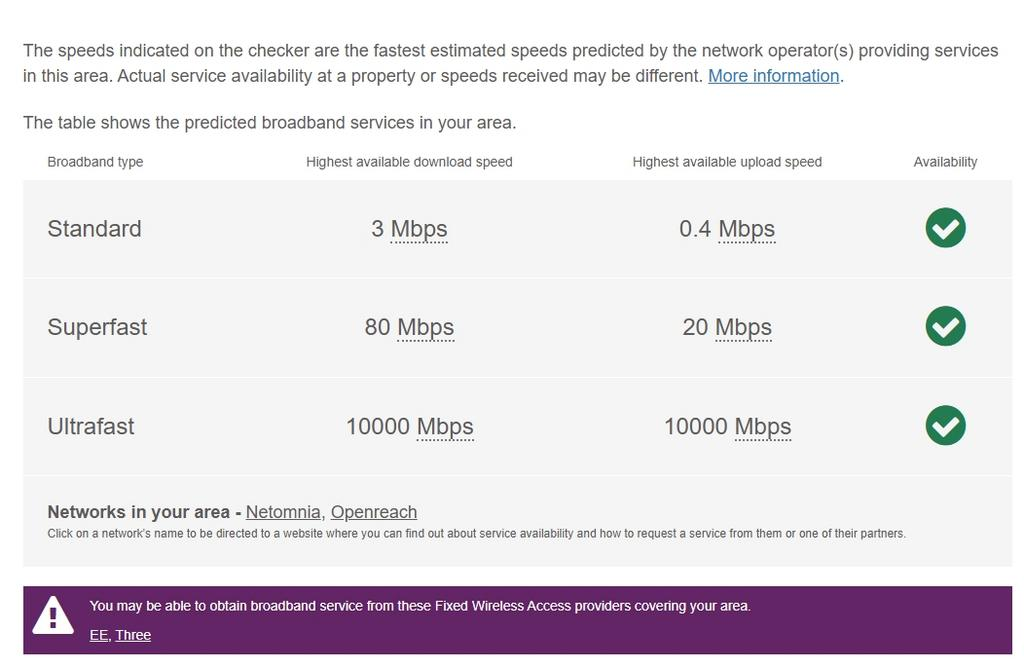Follow the EE provider link
The width and height of the screenshot is (1024, 668).
(x=99, y=635)
